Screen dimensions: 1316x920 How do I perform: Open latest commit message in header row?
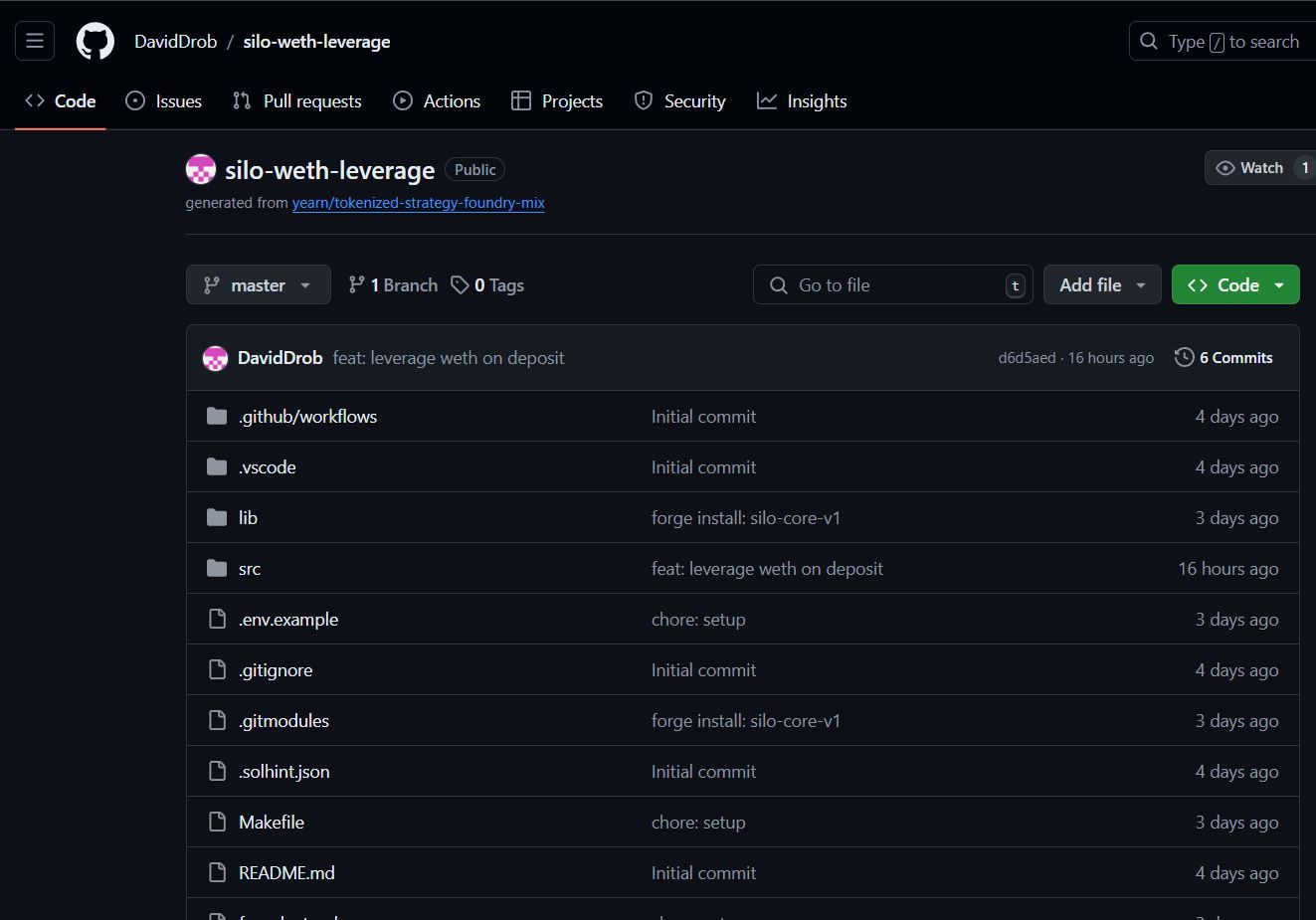tap(449, 357)
